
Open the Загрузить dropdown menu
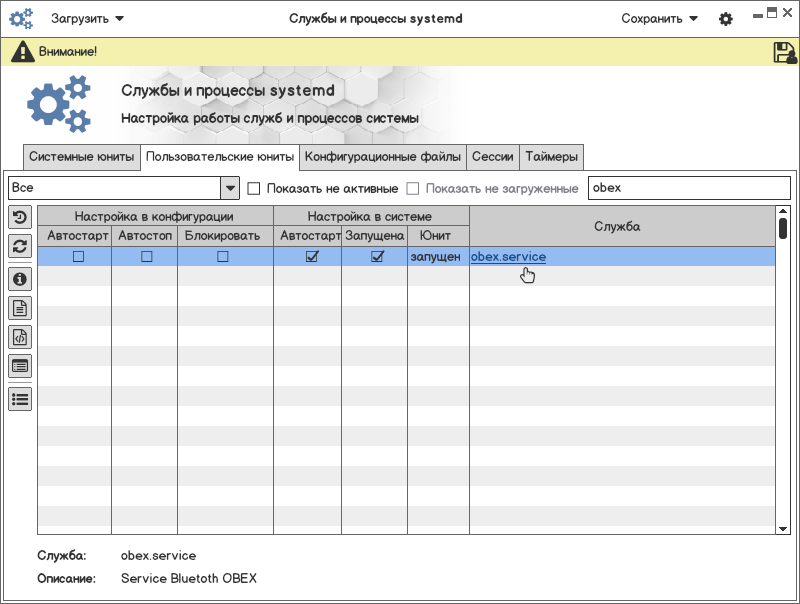(87, 18)
